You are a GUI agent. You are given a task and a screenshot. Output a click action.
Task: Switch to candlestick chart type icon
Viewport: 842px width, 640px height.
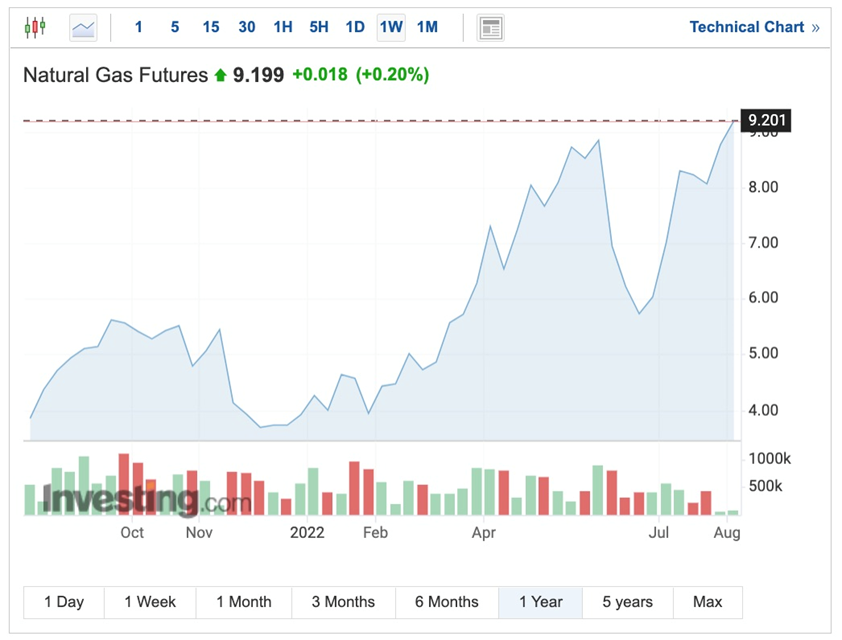pyautogui.click(x=35, y=27)
